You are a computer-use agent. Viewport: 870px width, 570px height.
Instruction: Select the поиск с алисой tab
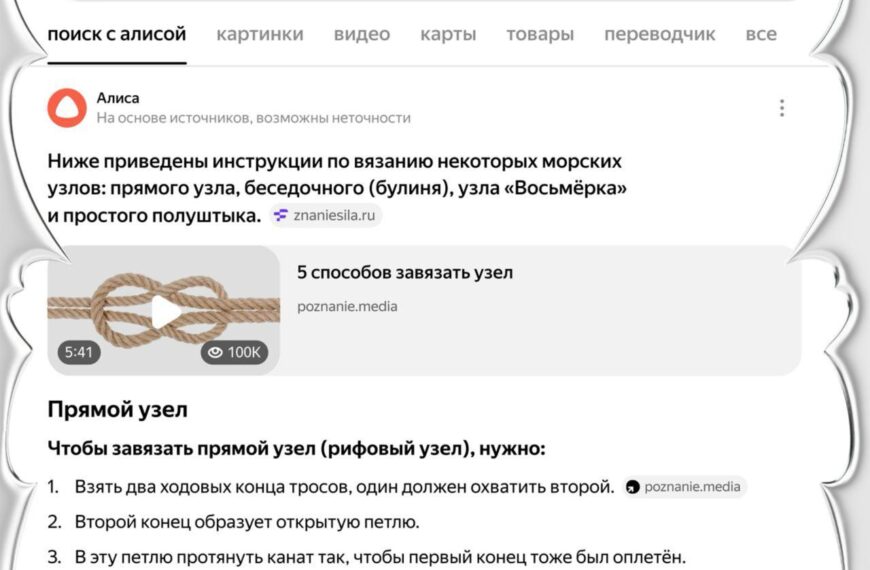coord(117,34)
